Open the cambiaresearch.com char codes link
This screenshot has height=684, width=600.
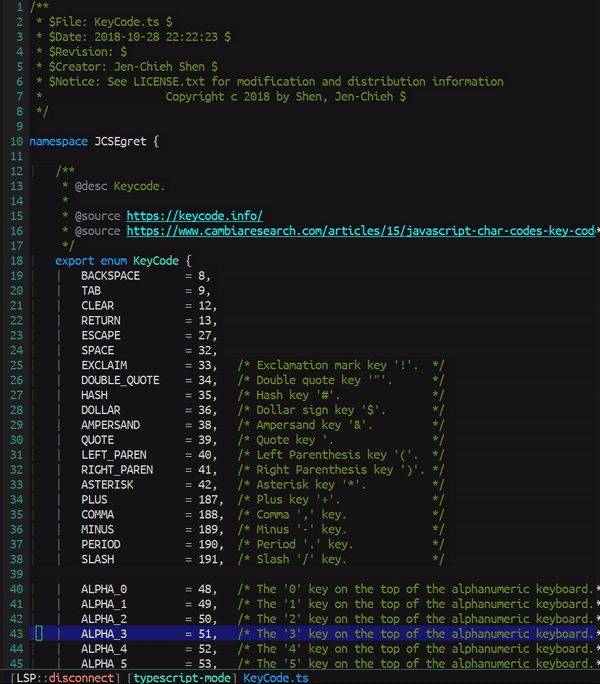click(360, 231)
